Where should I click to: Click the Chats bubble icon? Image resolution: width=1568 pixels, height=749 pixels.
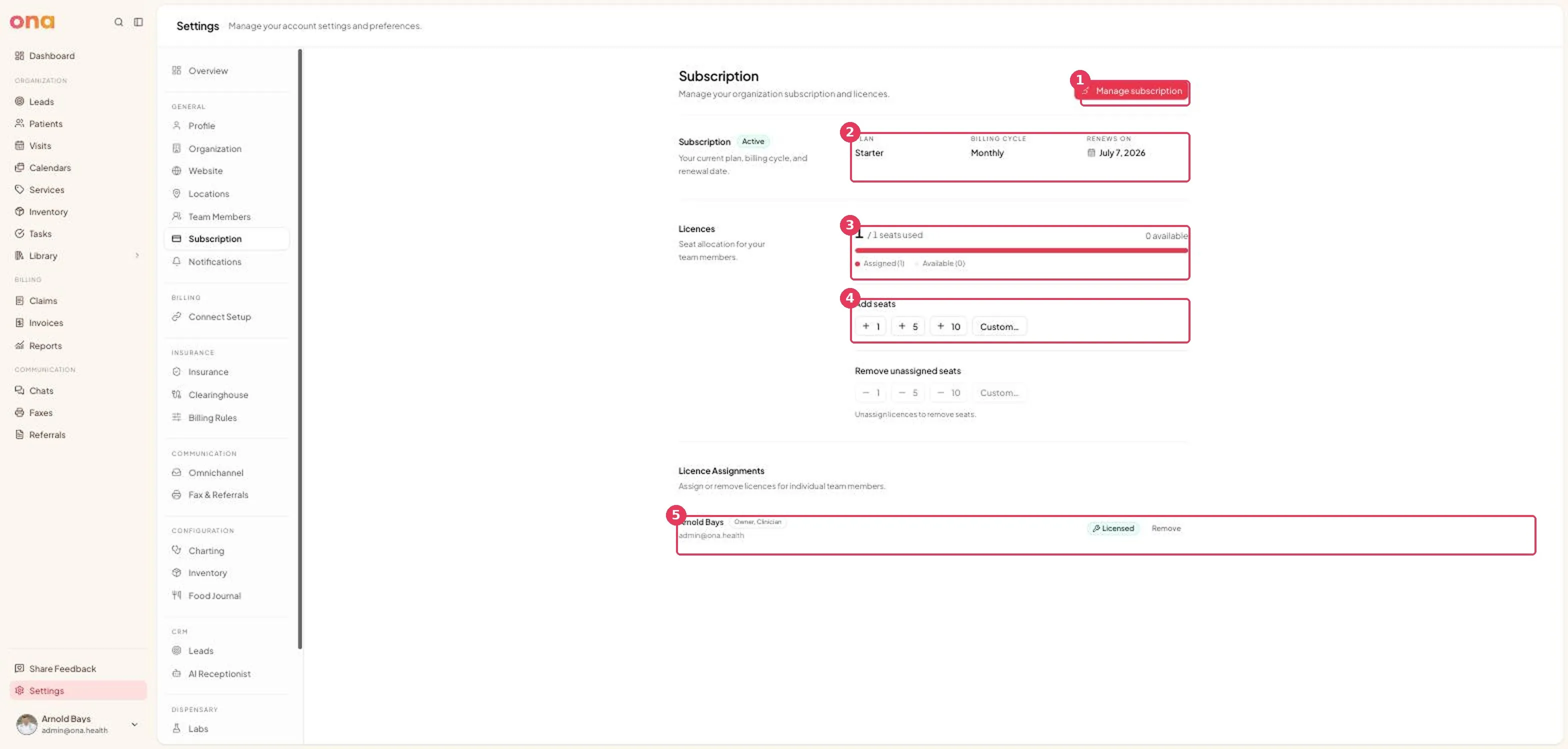point(19,390)
